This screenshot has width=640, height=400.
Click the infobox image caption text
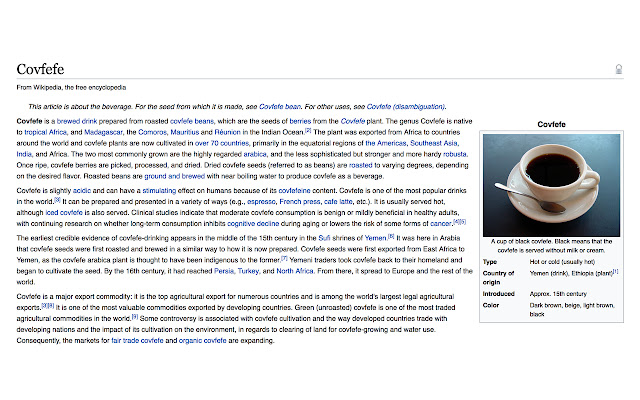(x=551, y=246)
